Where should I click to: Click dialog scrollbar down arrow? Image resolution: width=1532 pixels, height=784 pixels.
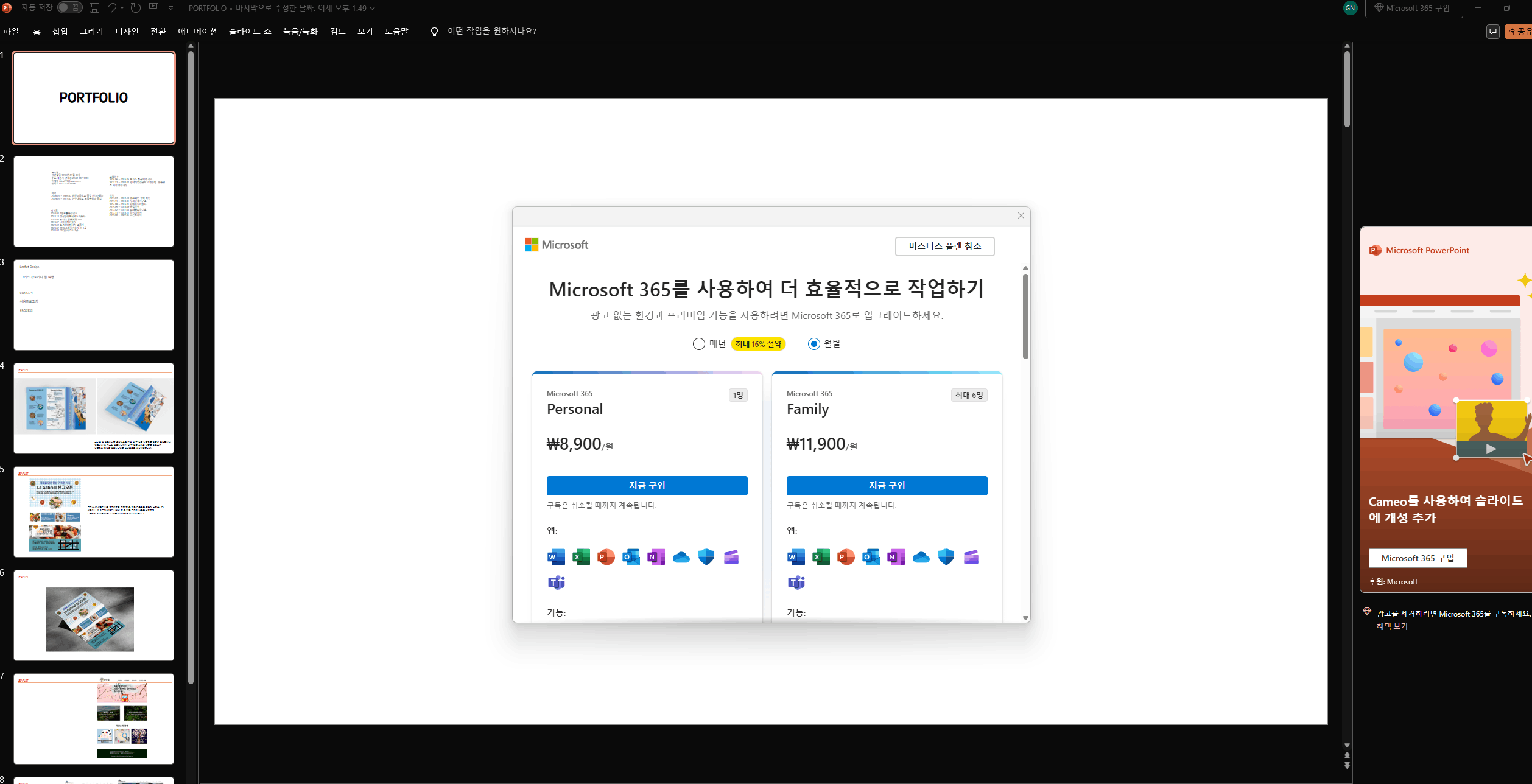pos(1025,618)
